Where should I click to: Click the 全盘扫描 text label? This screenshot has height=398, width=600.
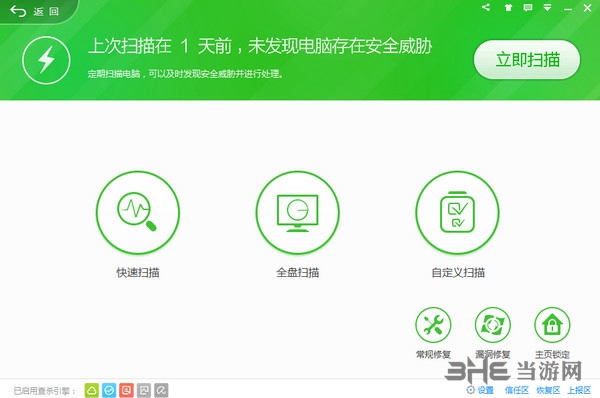click(x=298, y=272)
